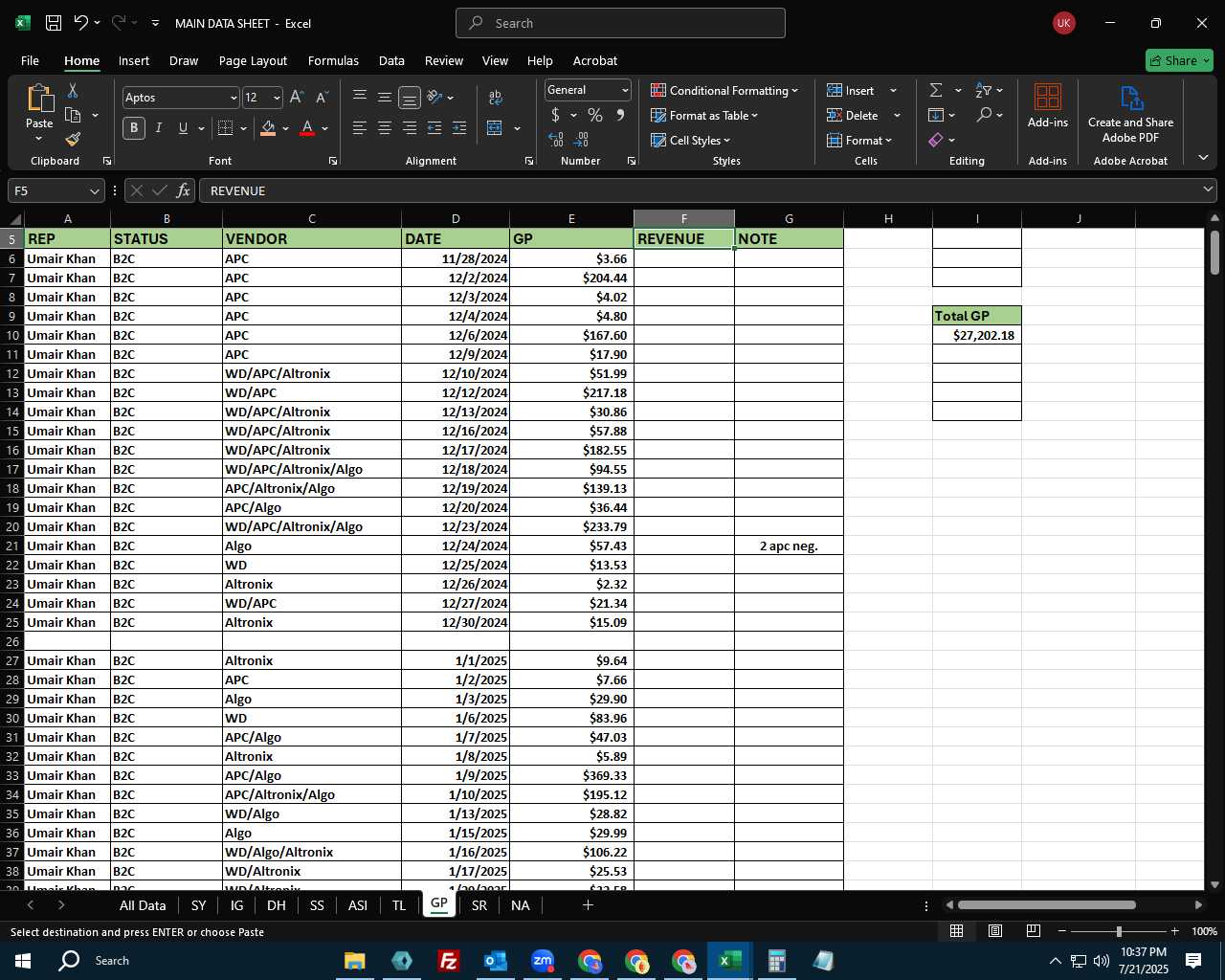This screenshot has height=980, width=1225.
Task: Click the Find & Select magnifier icon
Action: point(984,115)
